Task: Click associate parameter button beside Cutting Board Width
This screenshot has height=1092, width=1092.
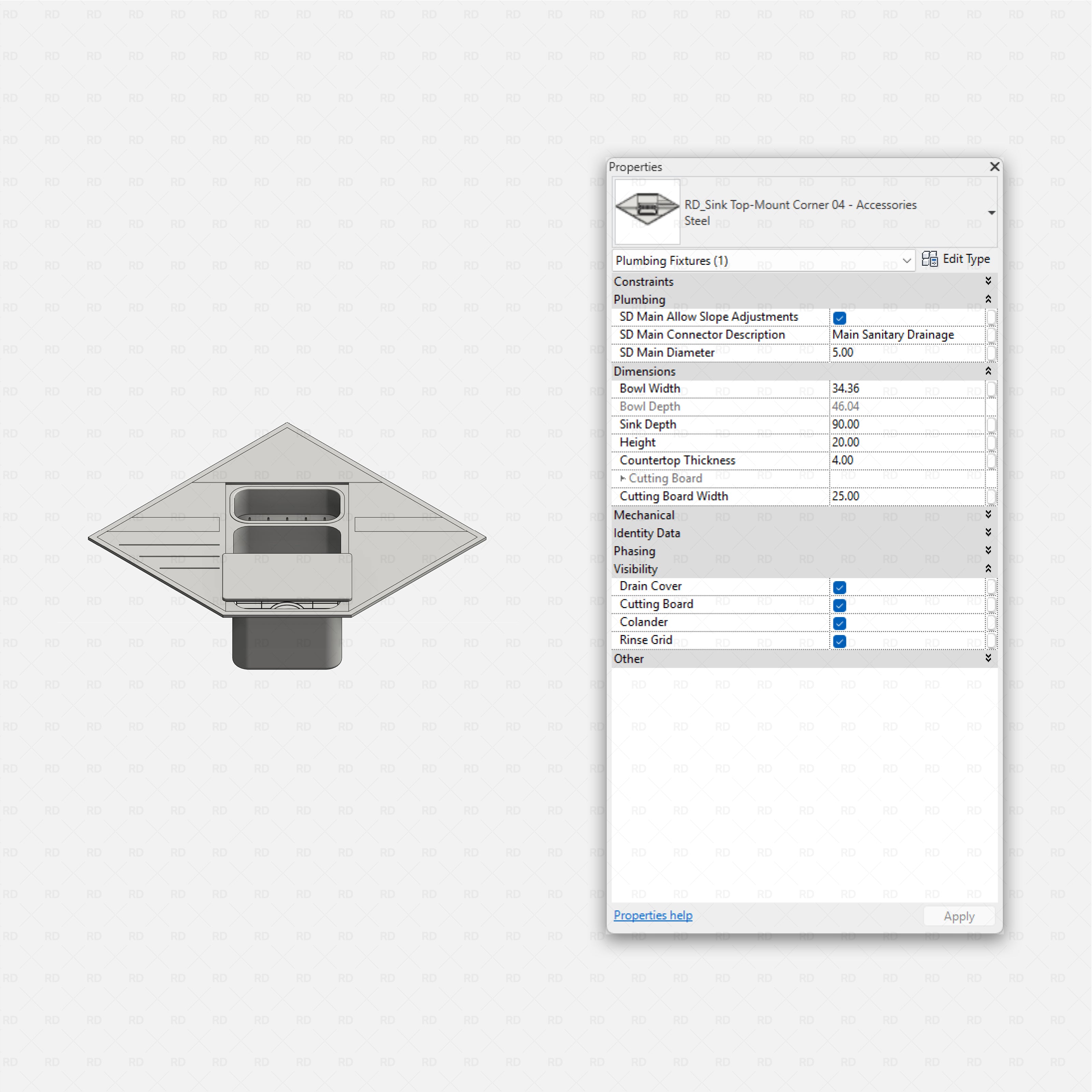Action: coord(992,496)
